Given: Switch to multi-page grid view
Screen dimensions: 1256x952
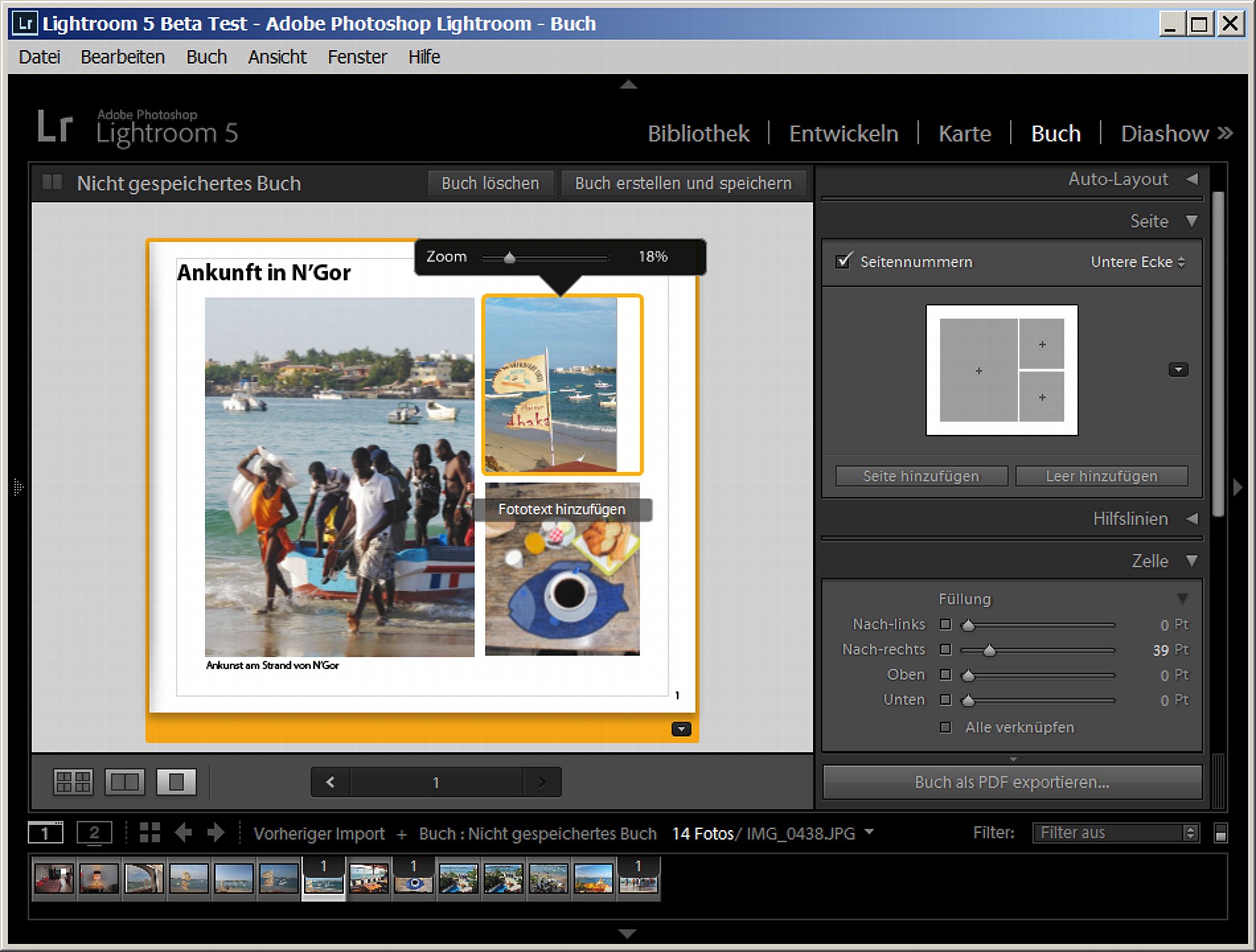Looking at the screenshot, I should 73,782.
